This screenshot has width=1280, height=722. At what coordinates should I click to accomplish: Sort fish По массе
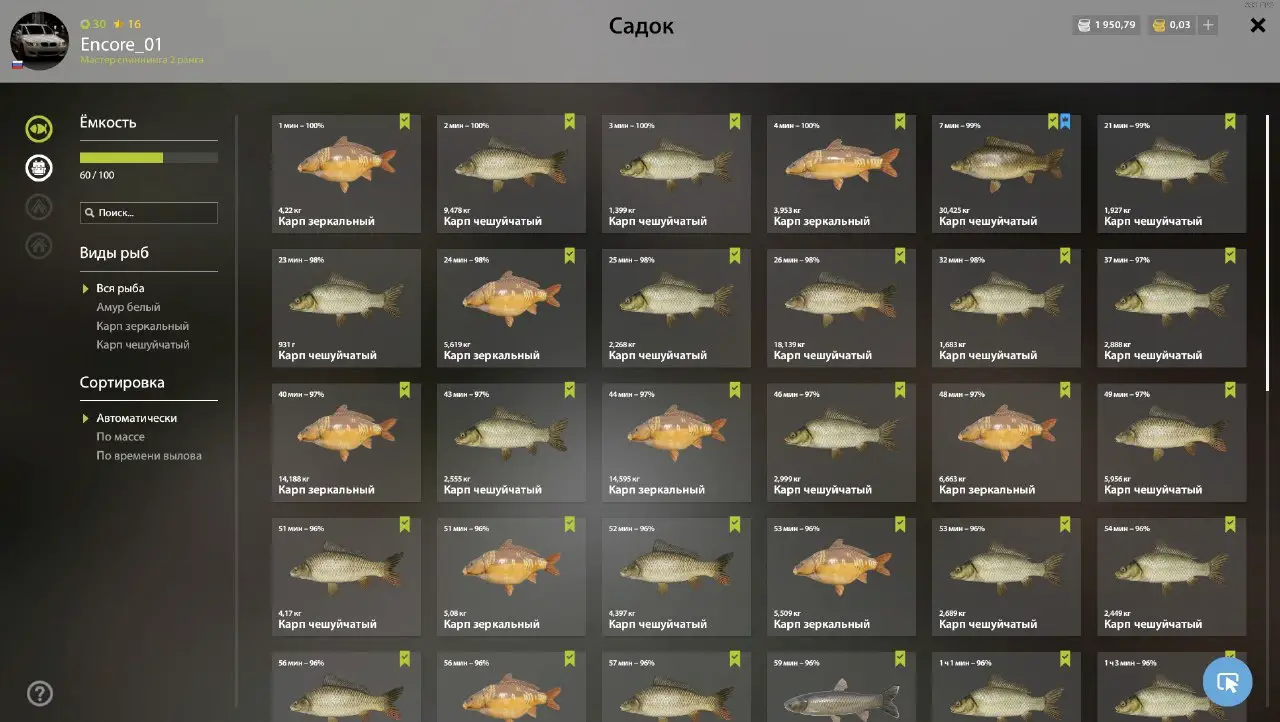tap(120, 437)
